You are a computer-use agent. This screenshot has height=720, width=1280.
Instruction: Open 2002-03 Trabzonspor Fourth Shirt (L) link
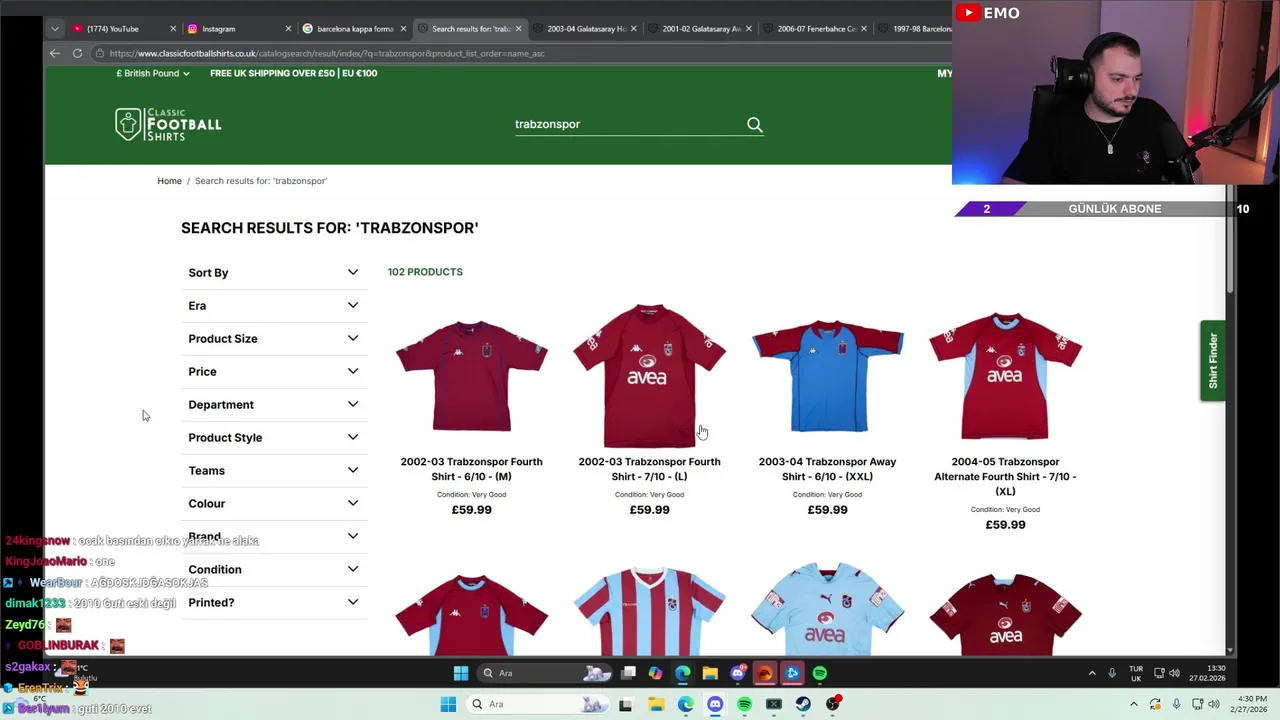click(649, 469)
